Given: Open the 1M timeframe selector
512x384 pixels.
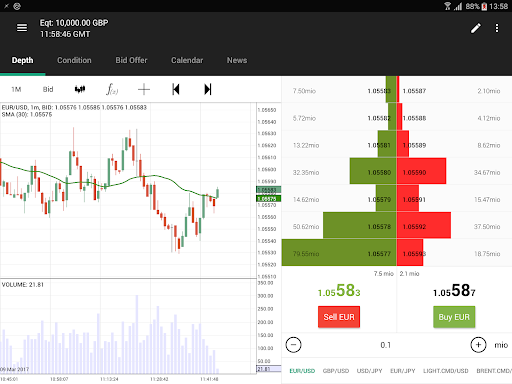Looking at the screenshot, I should tap(16, 89).
